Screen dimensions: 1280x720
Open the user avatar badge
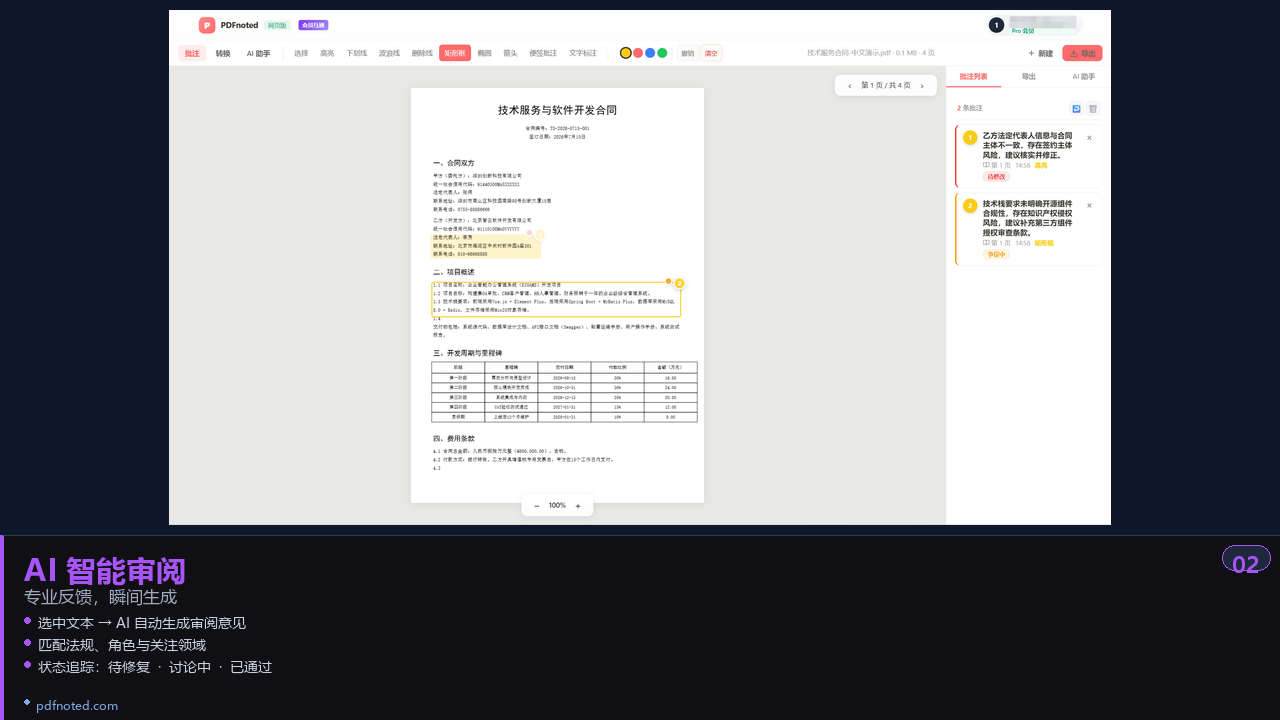tap(996, 25)
